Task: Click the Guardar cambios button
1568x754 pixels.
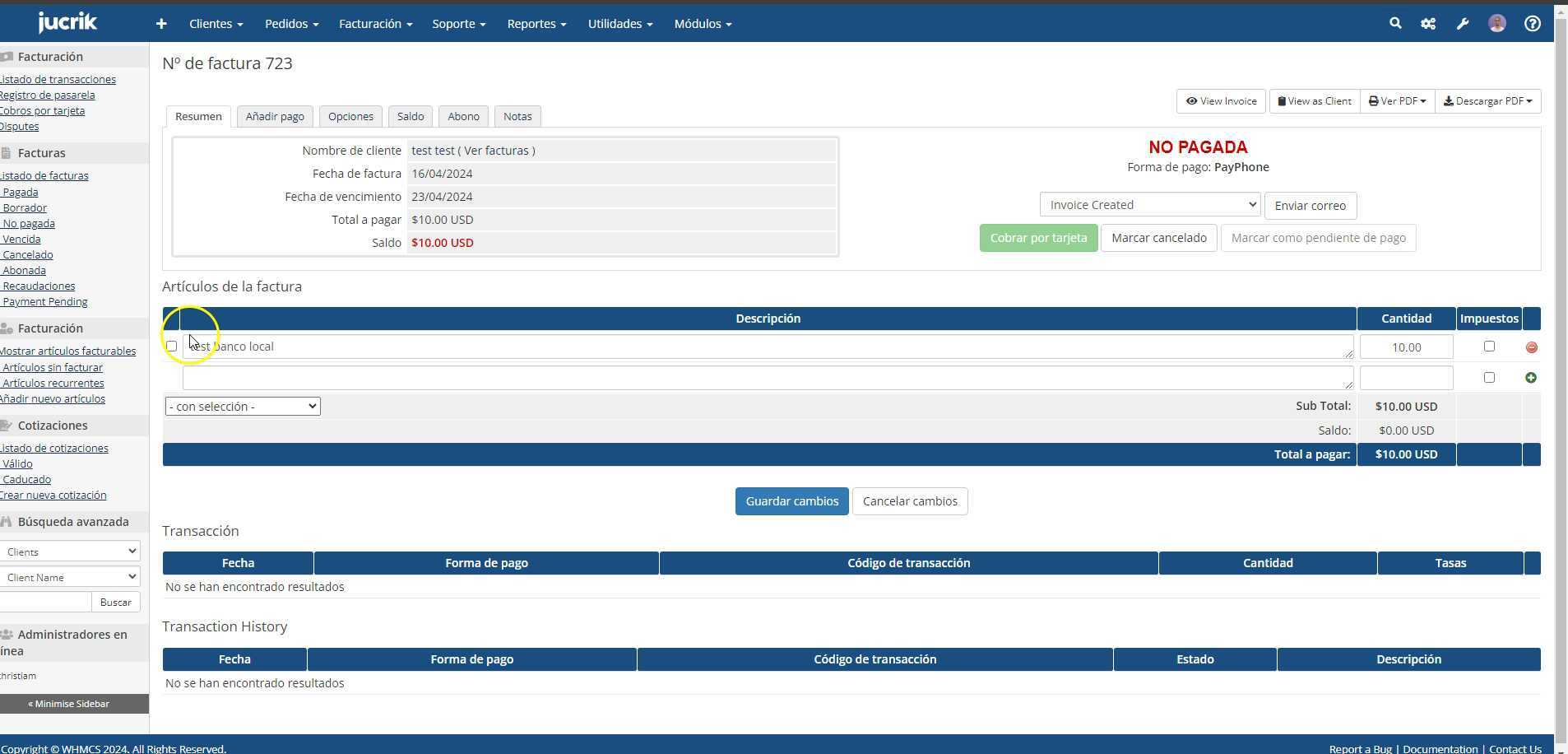Action: pos(791,501)
